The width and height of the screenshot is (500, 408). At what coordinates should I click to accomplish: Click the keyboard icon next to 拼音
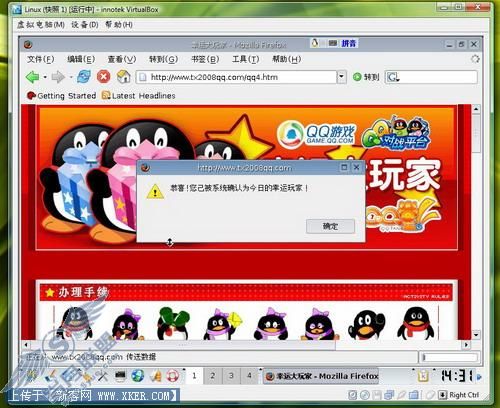point(332,43)
